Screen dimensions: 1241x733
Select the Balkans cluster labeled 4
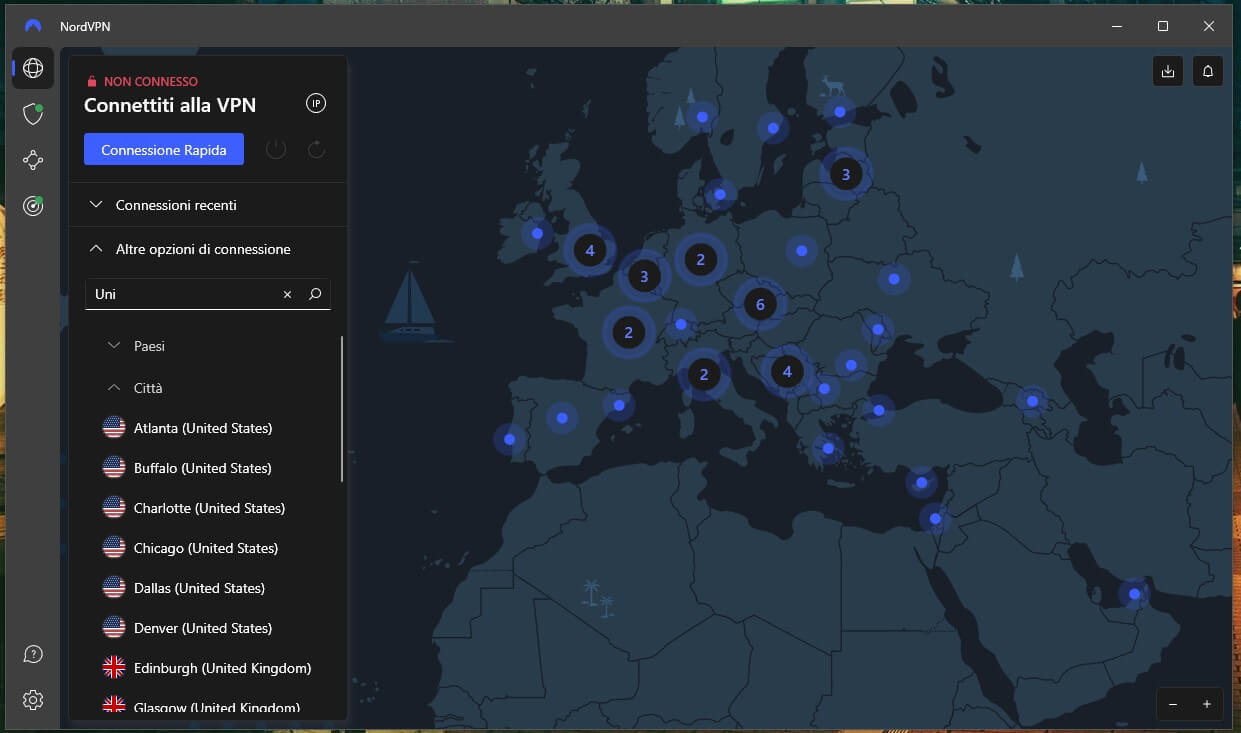tap(787, 371)
